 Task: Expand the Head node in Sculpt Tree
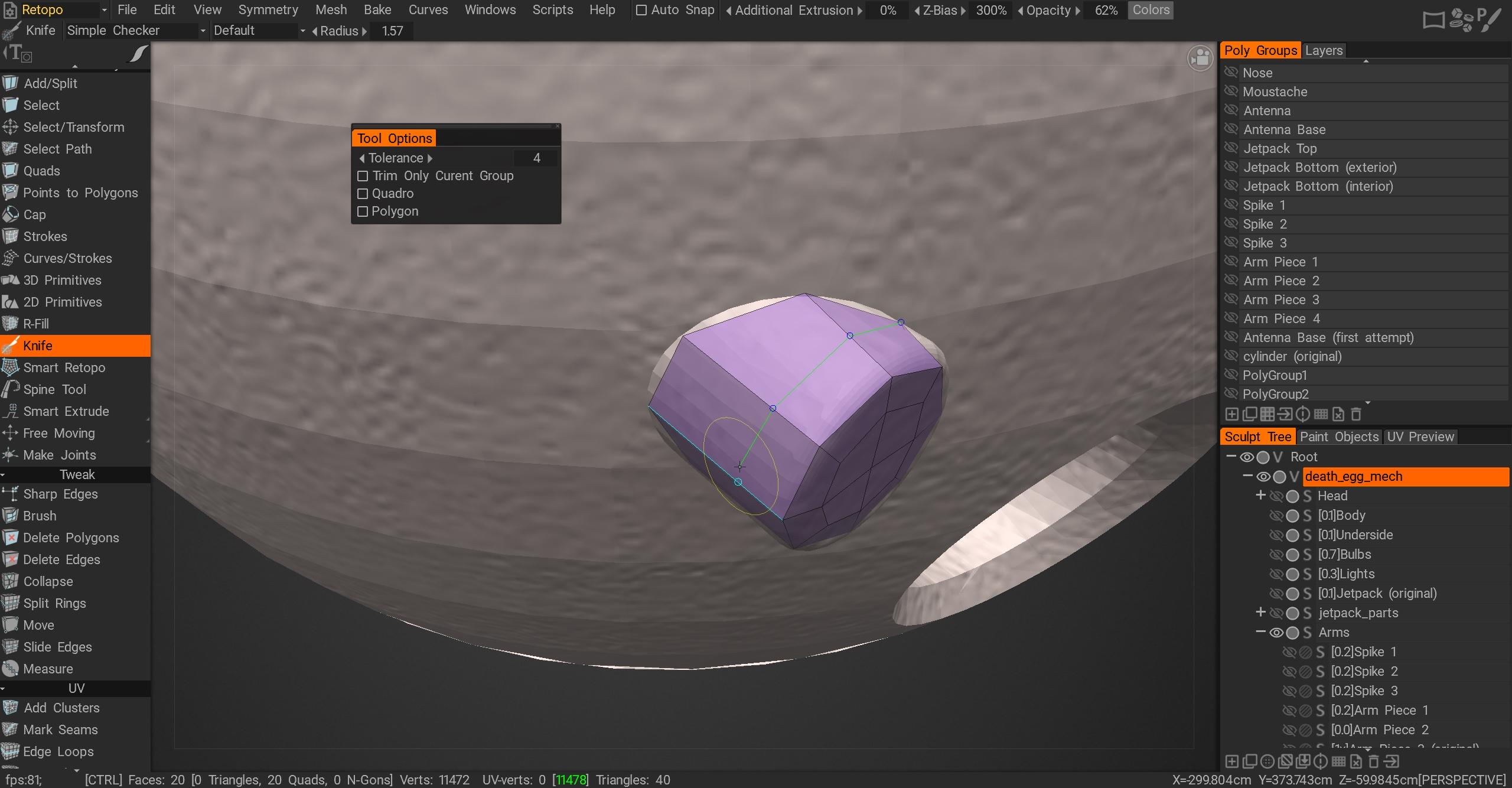[1260, 496]
